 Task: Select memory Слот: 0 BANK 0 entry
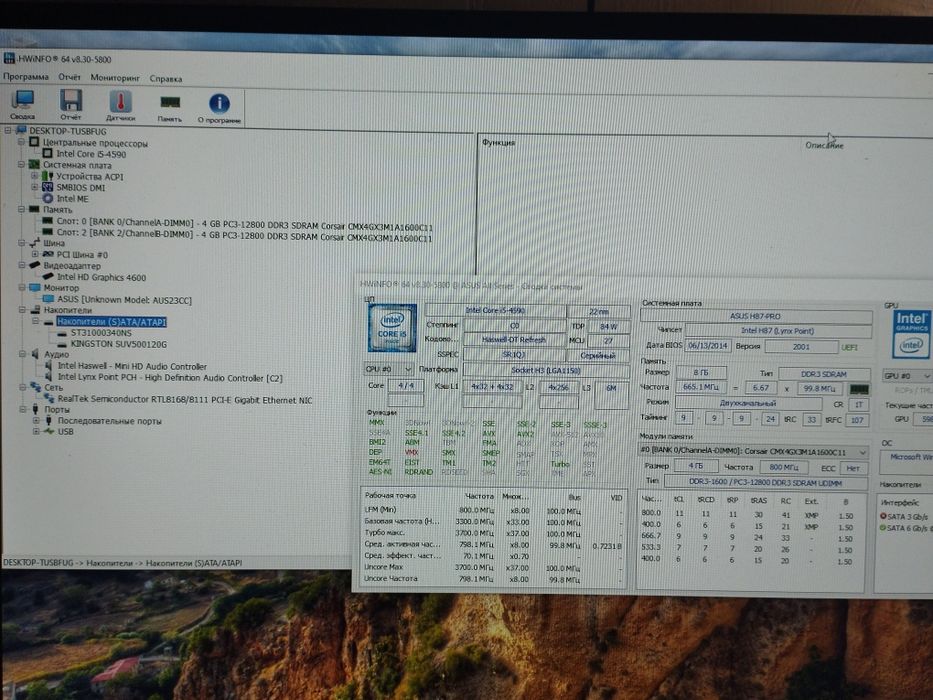pos(245,225)
